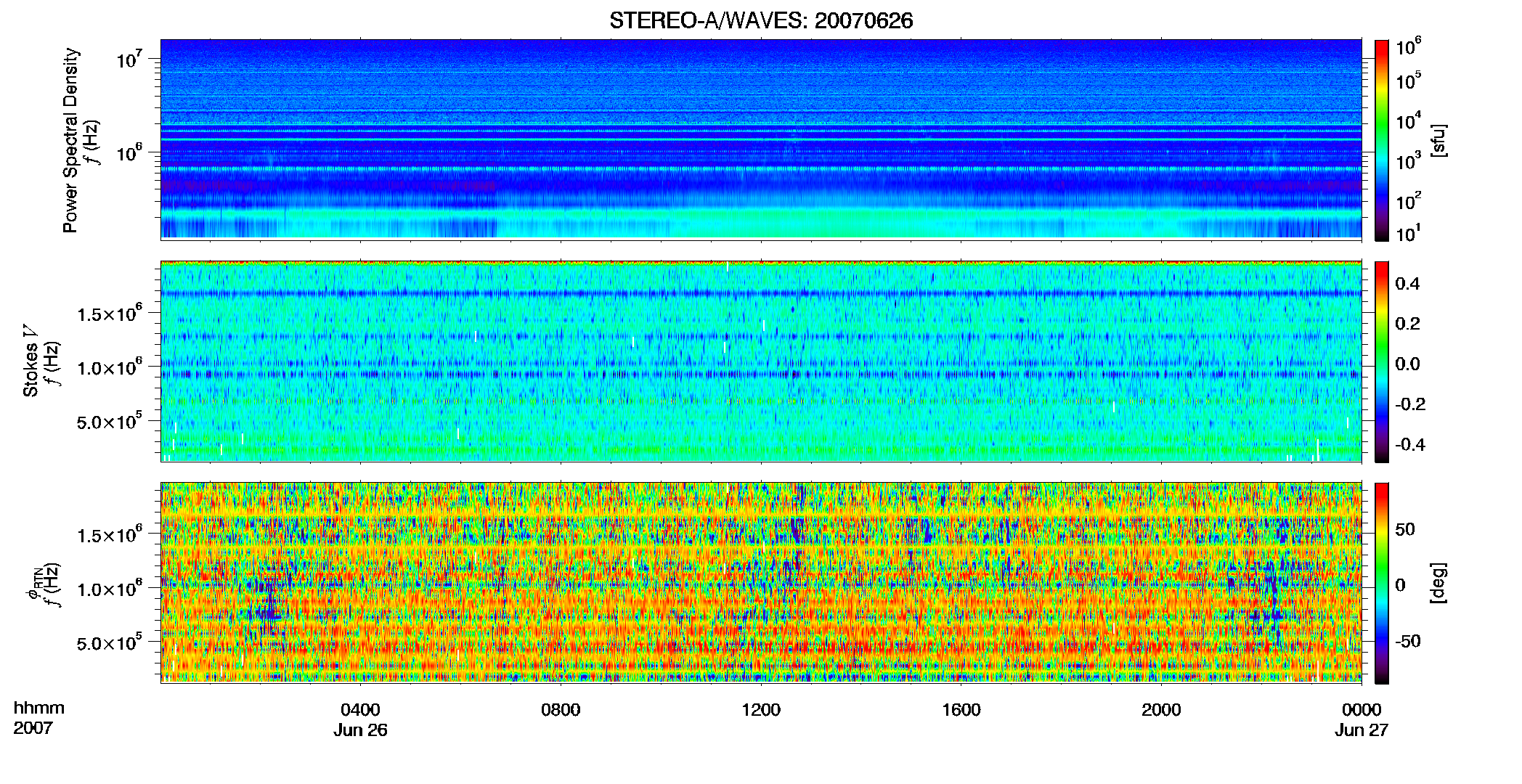Screen dimensions: 1522x784
Task: Click the 2000 time axis label
Action: 1161,709
